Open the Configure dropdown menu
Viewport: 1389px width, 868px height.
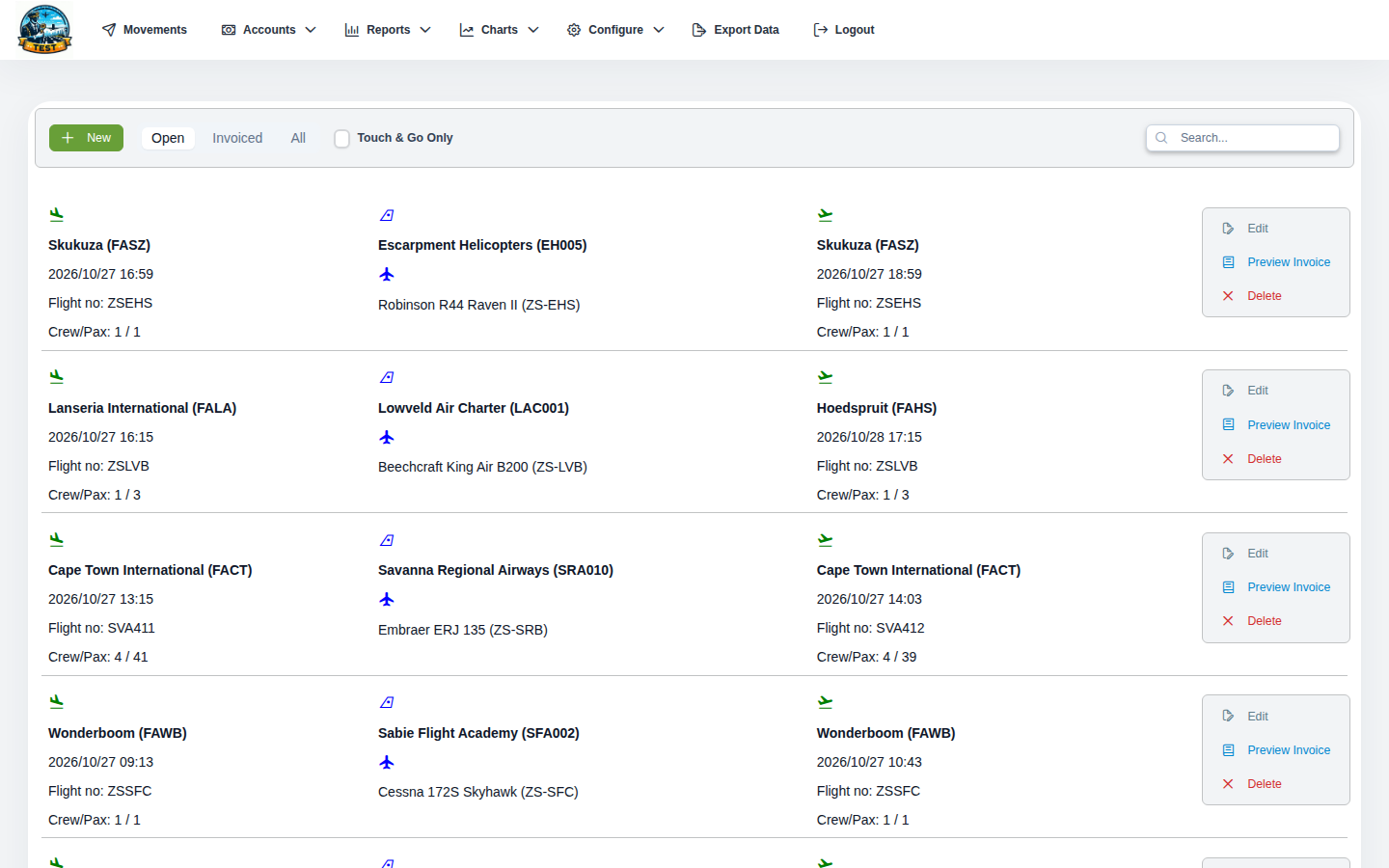(x=615, y=30)
